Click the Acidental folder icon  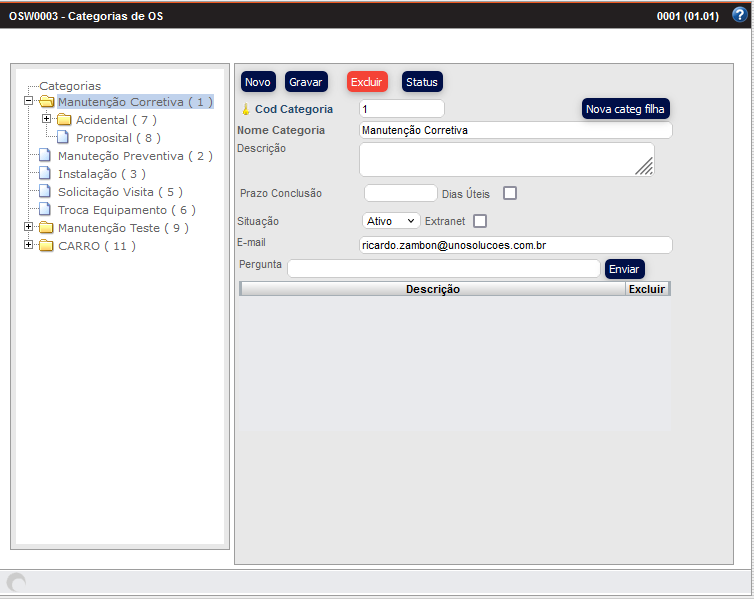coord(64,120)
